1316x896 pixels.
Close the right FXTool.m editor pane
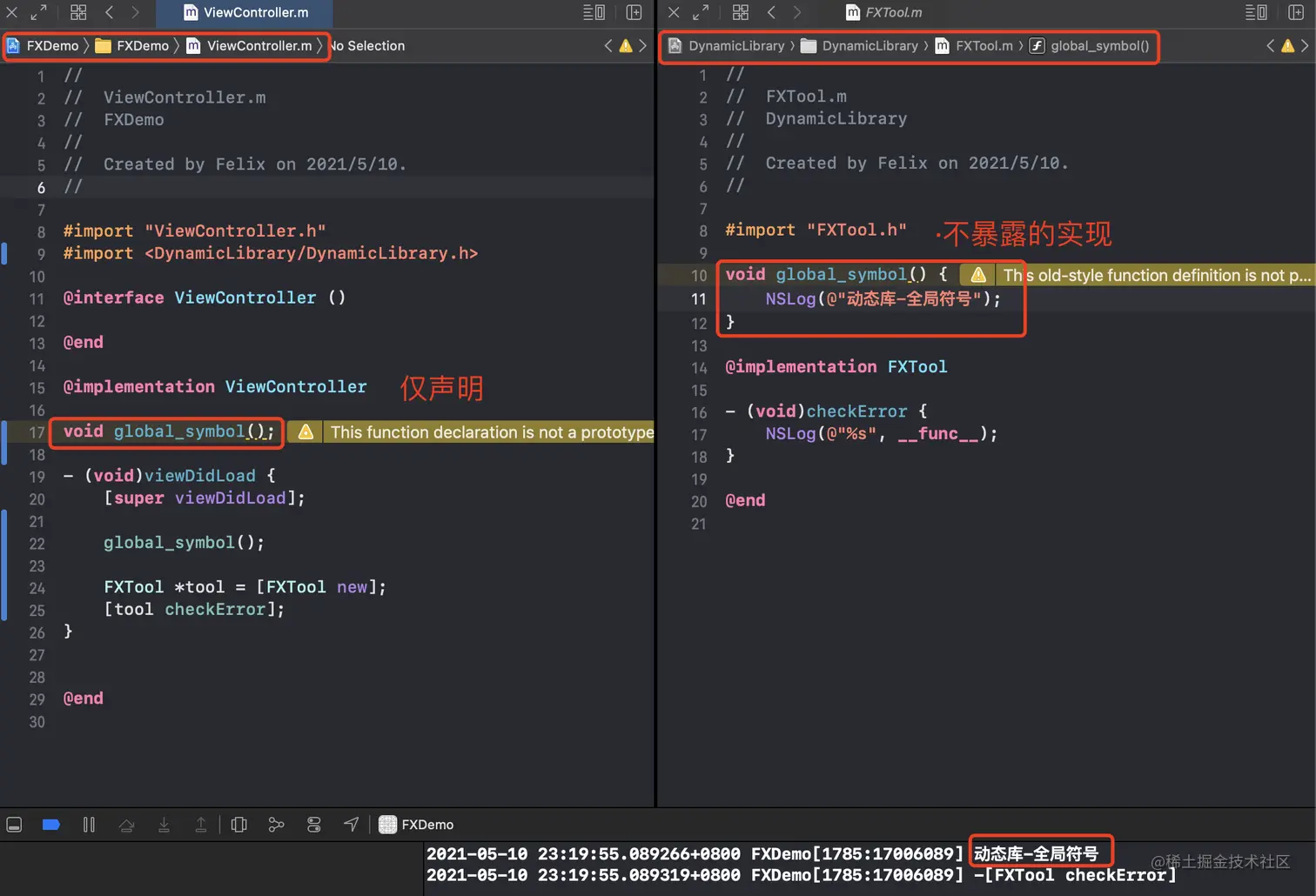click(x=674, y=12)
